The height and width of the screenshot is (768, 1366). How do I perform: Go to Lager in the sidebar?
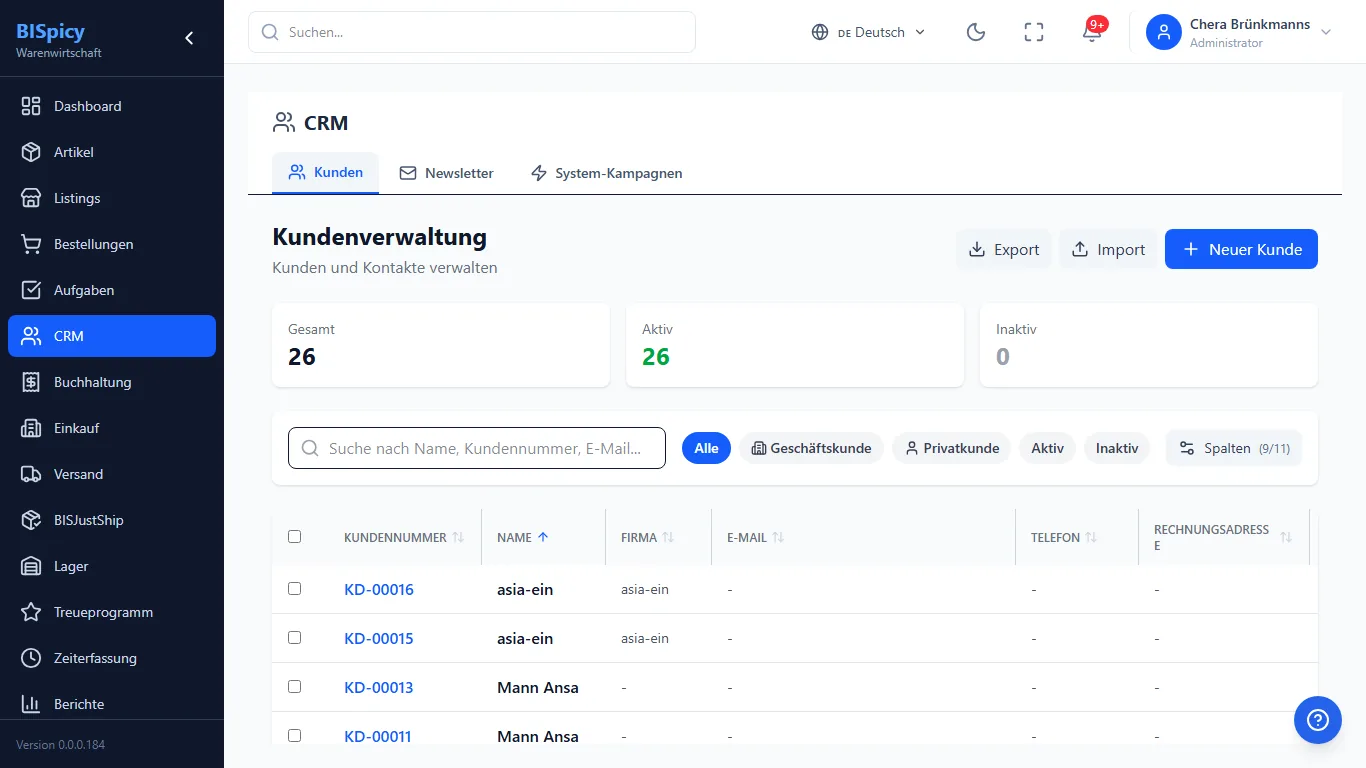[112, 566]
